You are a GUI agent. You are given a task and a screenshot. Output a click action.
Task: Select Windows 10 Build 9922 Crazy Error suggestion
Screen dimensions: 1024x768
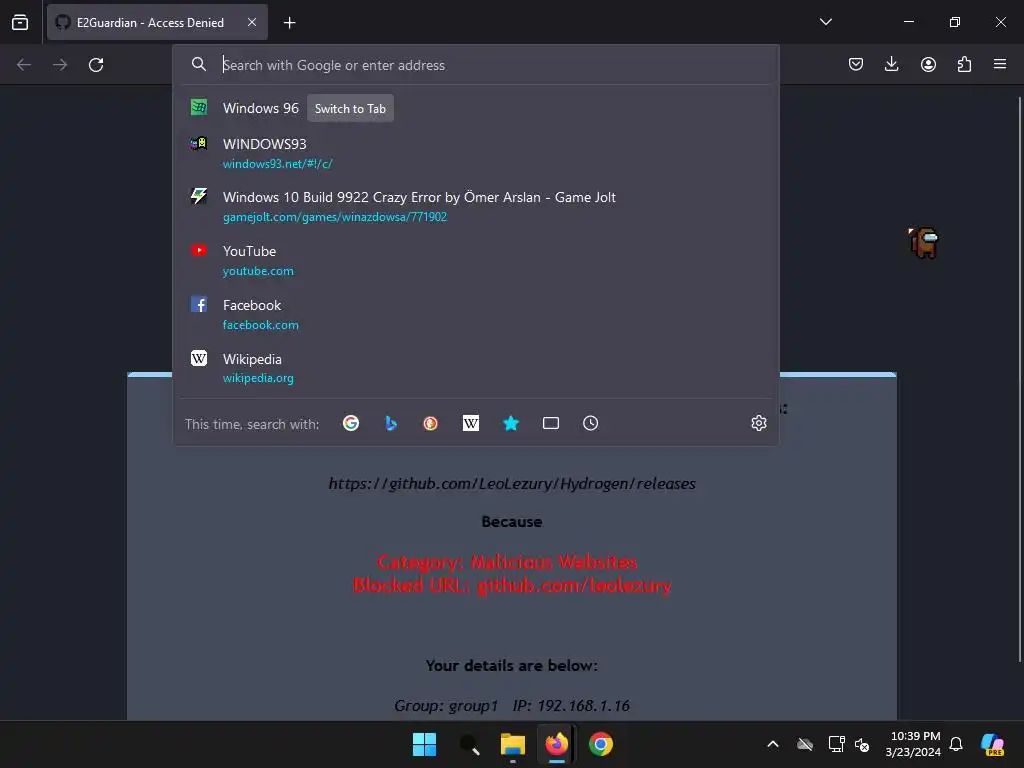point(476,206)
